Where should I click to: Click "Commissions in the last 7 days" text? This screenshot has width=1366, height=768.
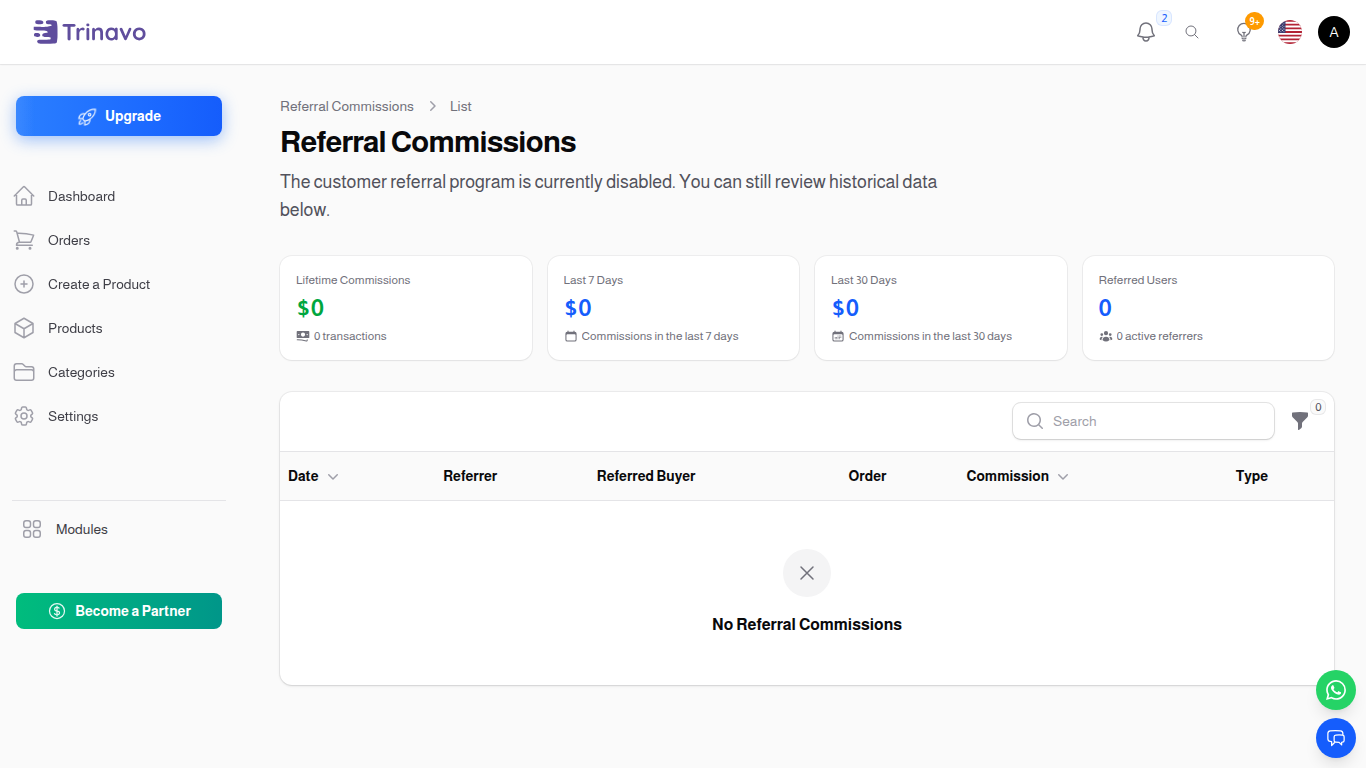tap(660, 336)
